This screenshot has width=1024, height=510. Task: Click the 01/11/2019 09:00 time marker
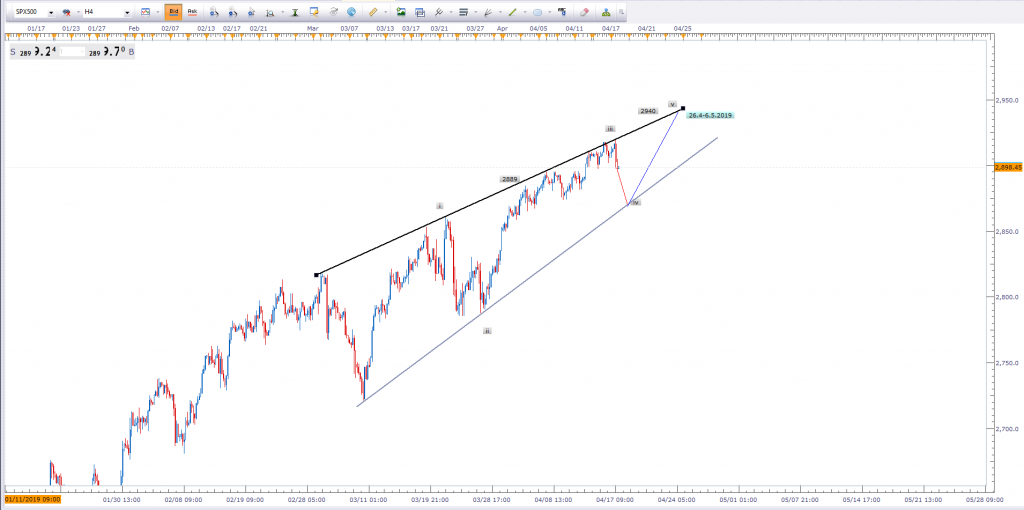point(34,497)
